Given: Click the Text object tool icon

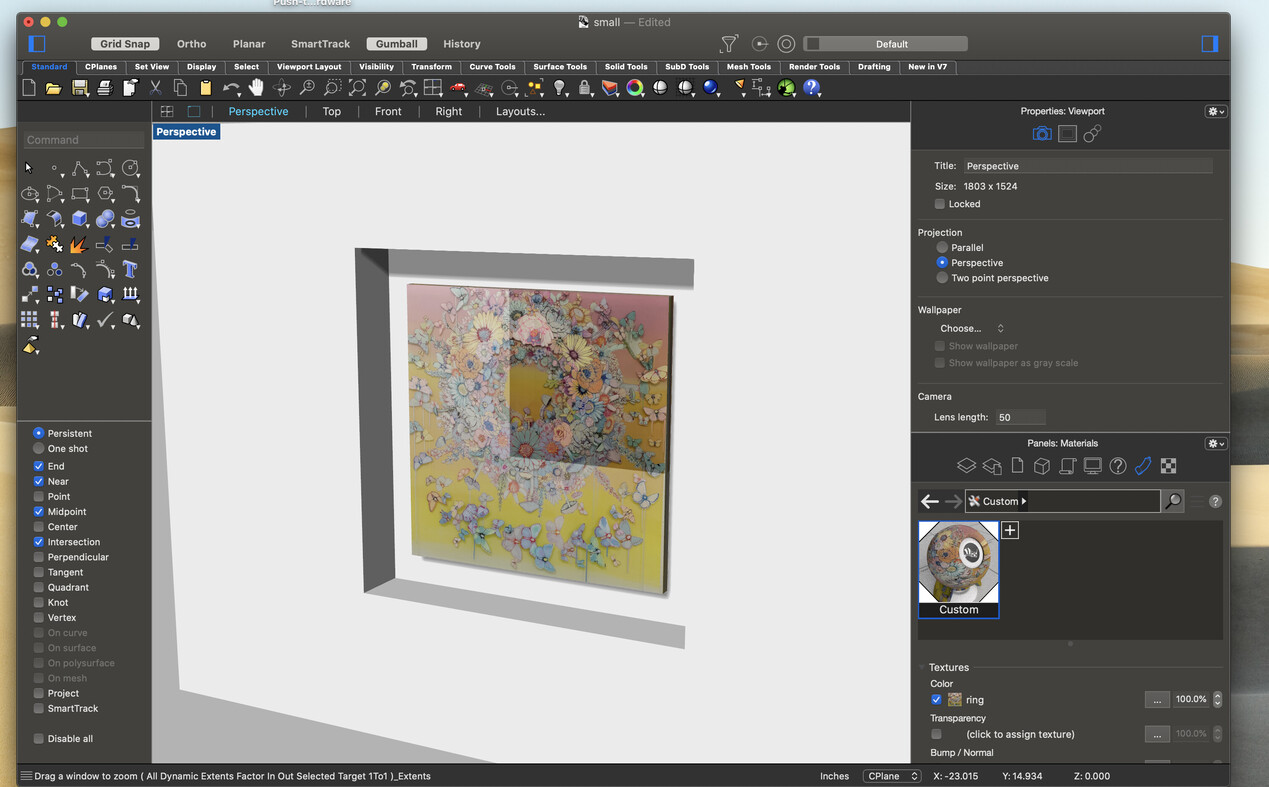Looking at the screenshot, I should (130, 269).
